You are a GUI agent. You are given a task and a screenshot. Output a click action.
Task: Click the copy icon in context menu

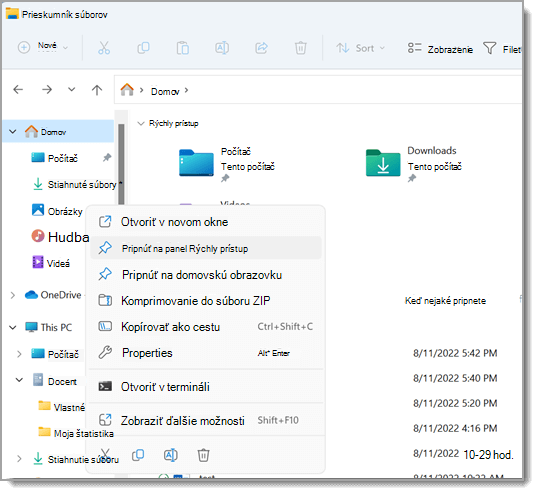[138, 455]
